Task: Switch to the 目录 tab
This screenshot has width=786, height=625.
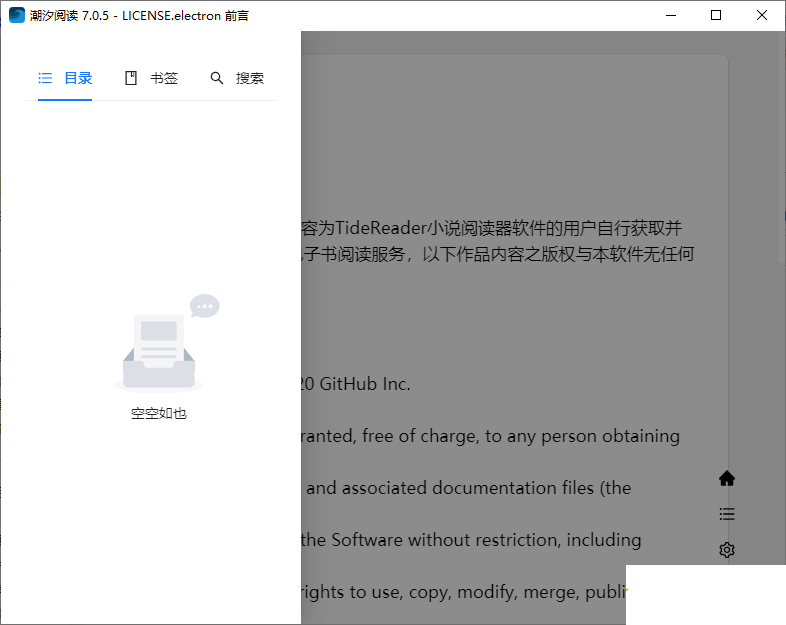Action: (x=65, y=78)
